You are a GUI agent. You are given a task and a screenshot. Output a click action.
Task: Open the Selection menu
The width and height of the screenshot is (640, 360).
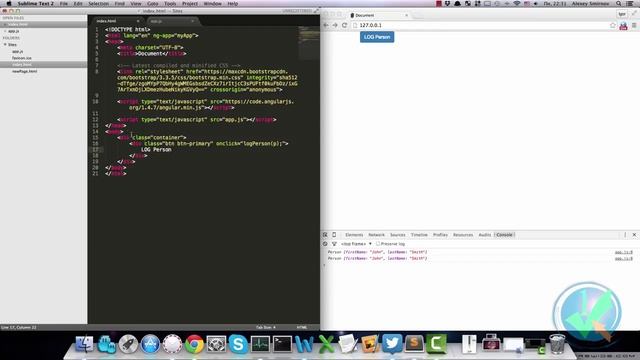tap(98, 4)
